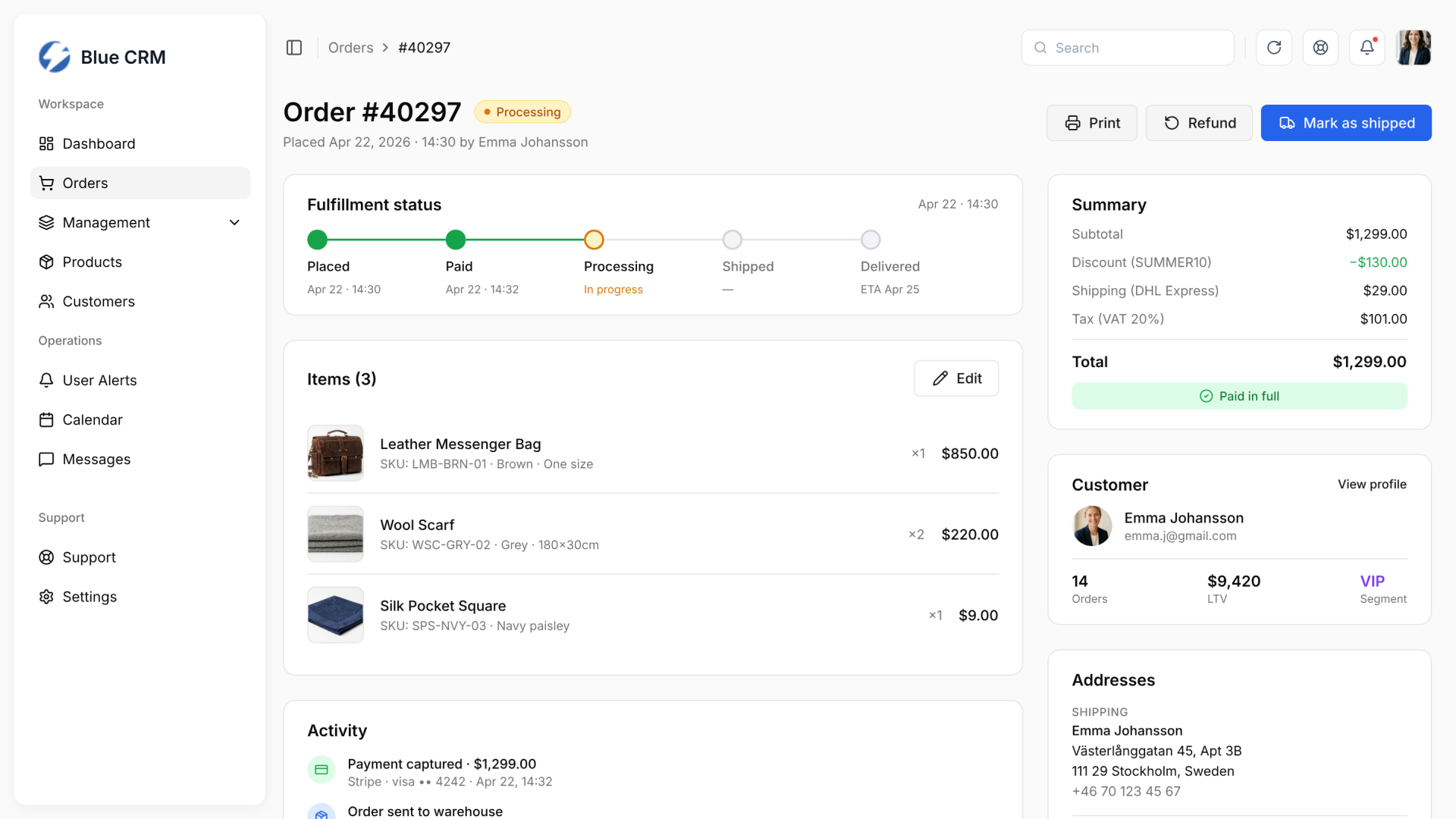Open User Alerts
The width and height of the screenshot is (1456, 819).
[140, 381]
